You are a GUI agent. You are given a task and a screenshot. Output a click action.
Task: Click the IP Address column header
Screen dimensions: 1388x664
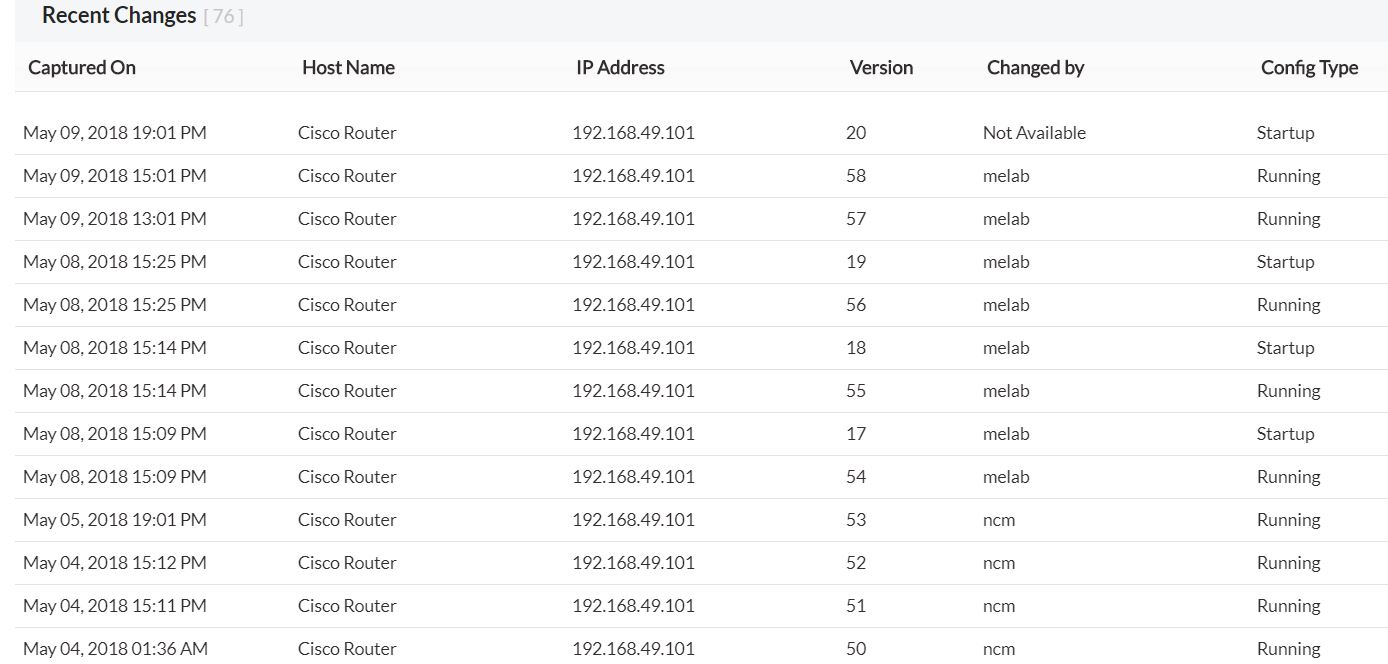tap(620, 68)
